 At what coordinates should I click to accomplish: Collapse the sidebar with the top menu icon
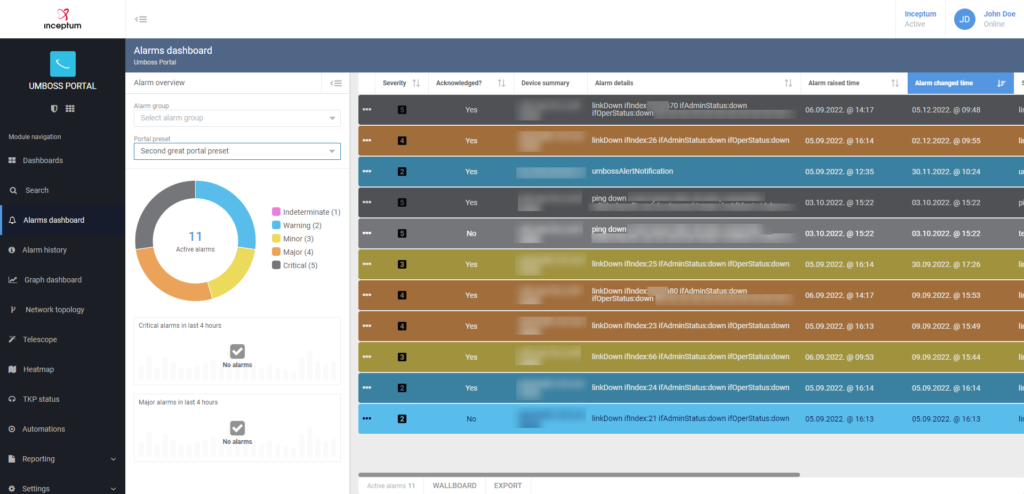coord(140,19)
